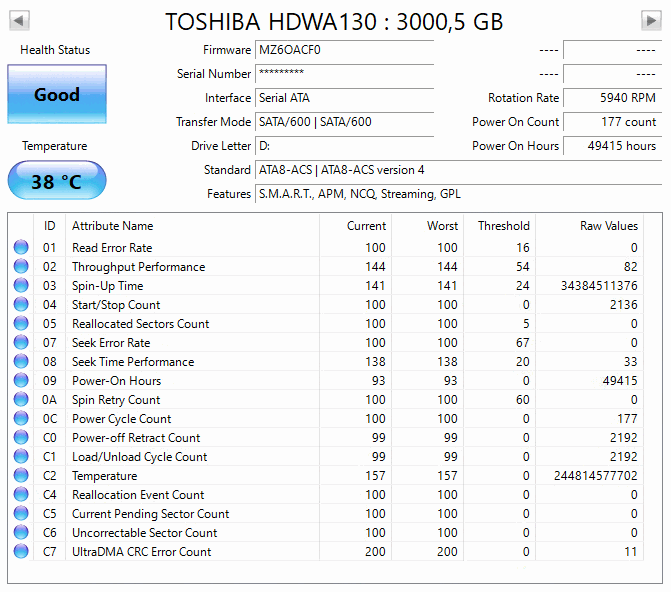The width and height of the screenshot is (671, 592).
Task: Click the ID column header
Action: click(50, 226)
